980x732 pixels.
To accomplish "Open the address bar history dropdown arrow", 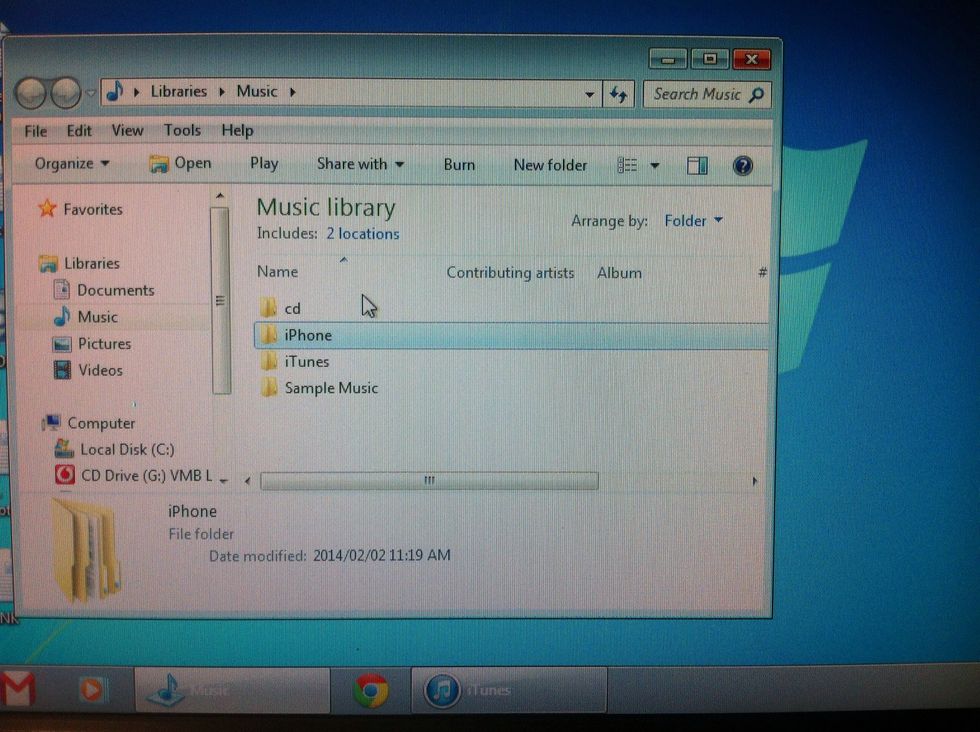I will click(x=589, y=94).
